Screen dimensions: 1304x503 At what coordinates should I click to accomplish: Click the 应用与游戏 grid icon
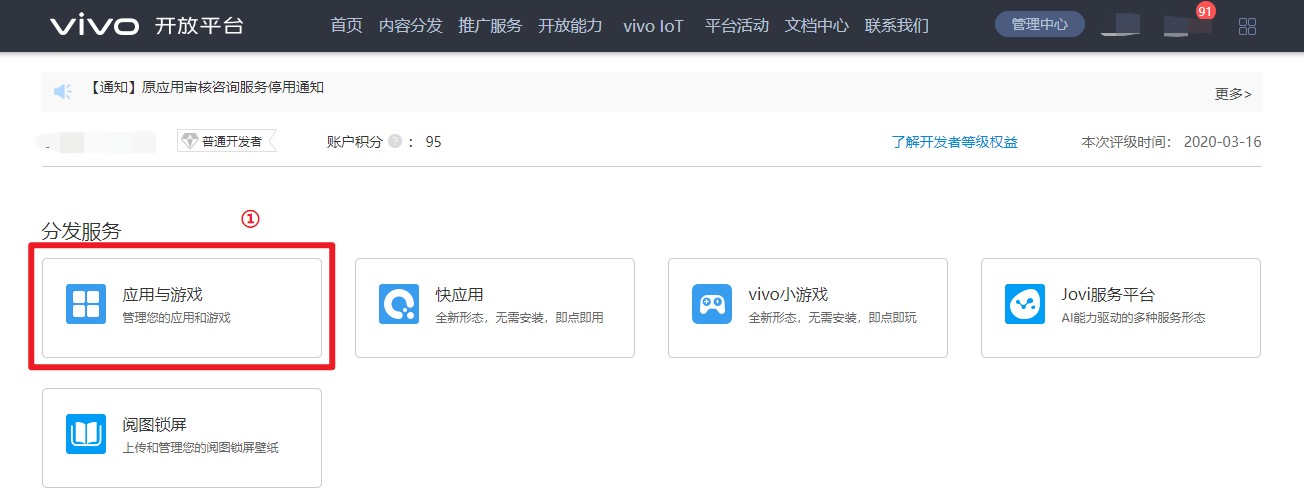86,304
